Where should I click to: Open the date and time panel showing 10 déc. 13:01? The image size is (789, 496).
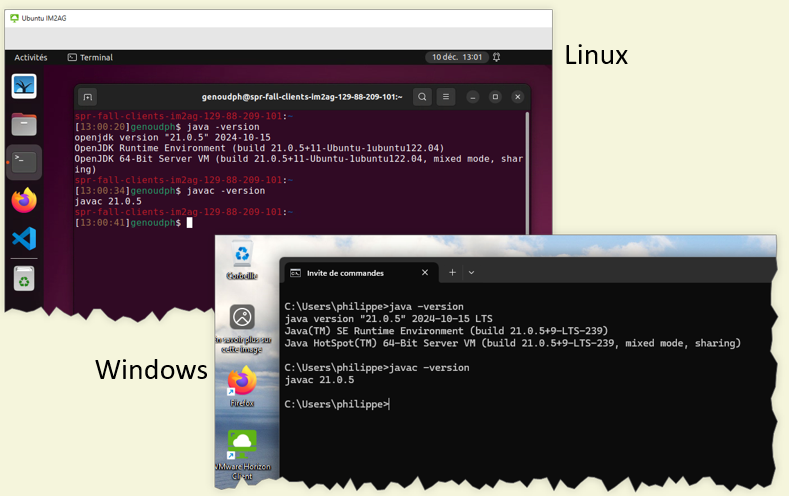tap(456, 57)
